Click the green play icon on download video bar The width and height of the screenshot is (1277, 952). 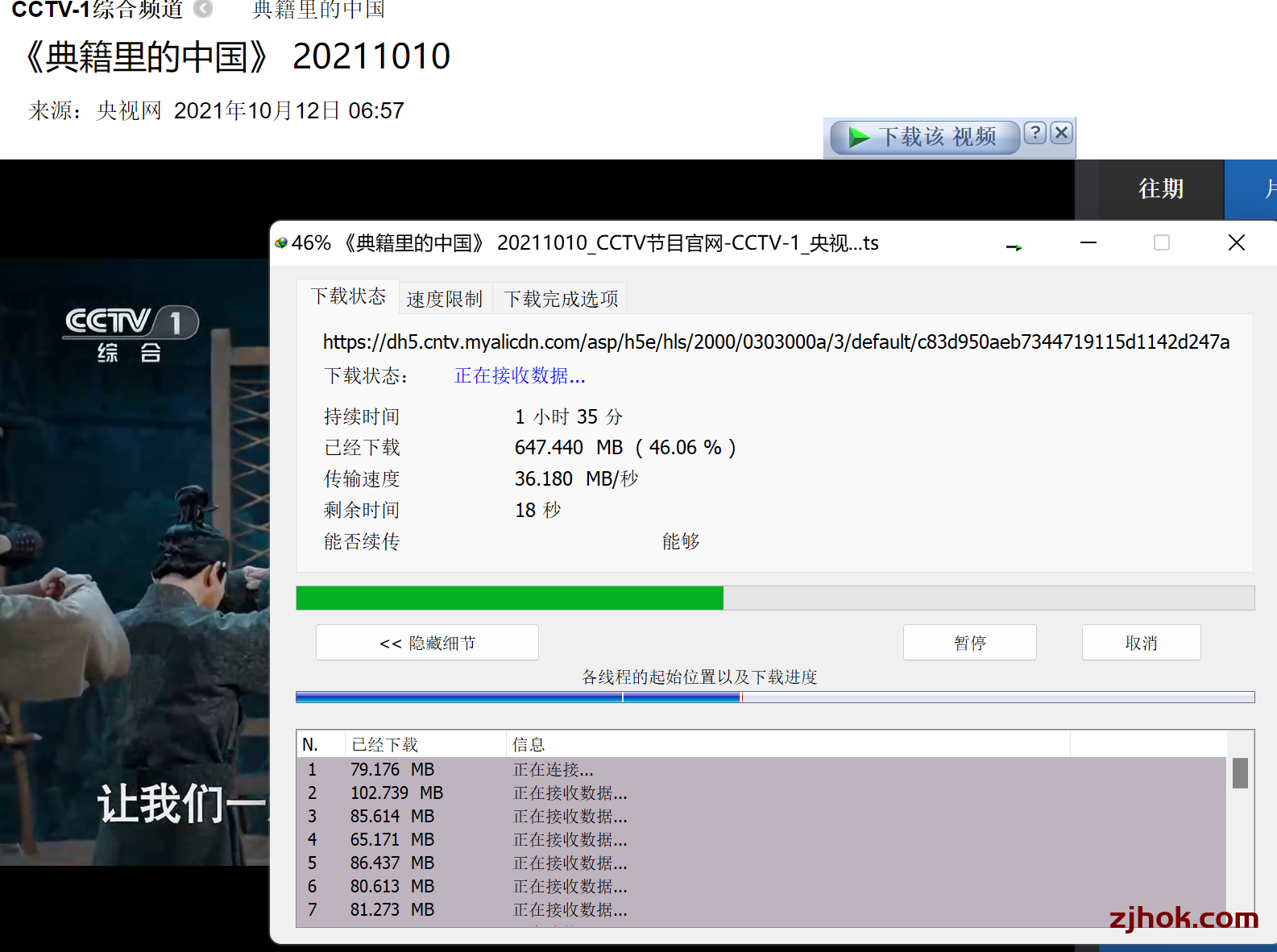[859, 137]
